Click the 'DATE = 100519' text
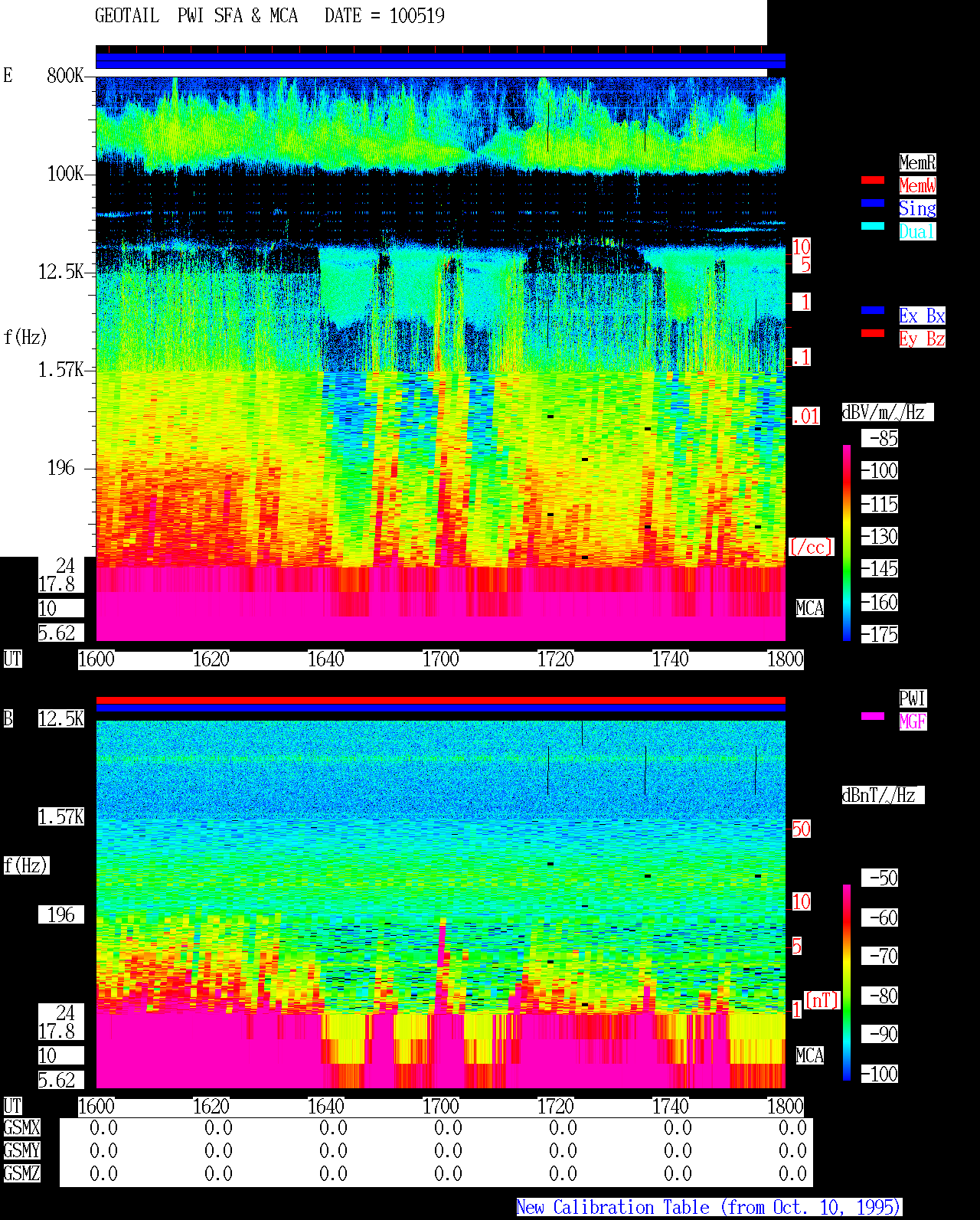 click(384, 15)
